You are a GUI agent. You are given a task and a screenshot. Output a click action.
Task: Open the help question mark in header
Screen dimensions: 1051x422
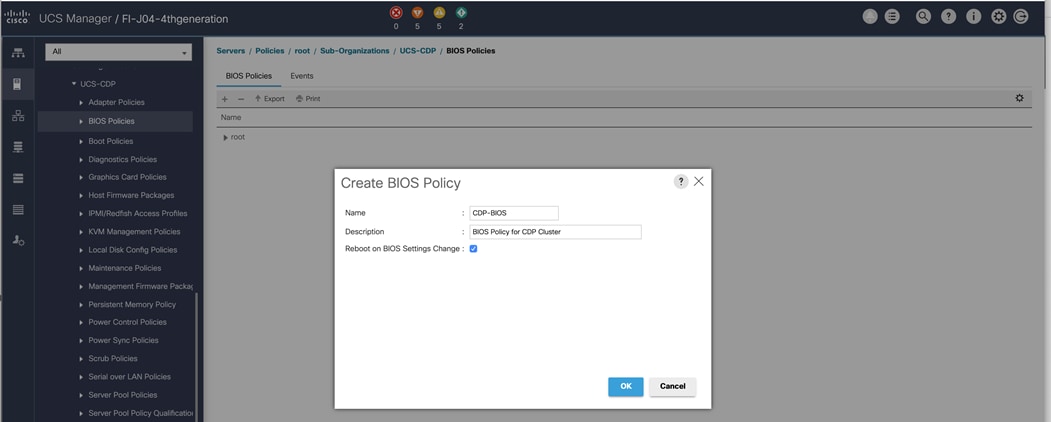948,17
